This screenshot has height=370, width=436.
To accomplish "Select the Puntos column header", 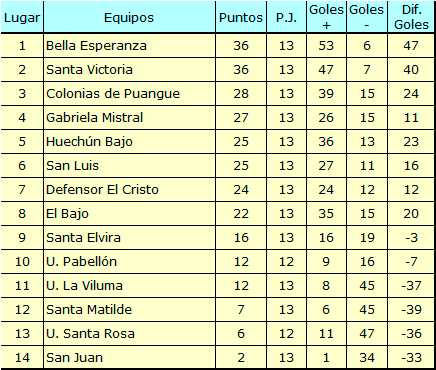I will pyautogui.click(x=241, y=17).
